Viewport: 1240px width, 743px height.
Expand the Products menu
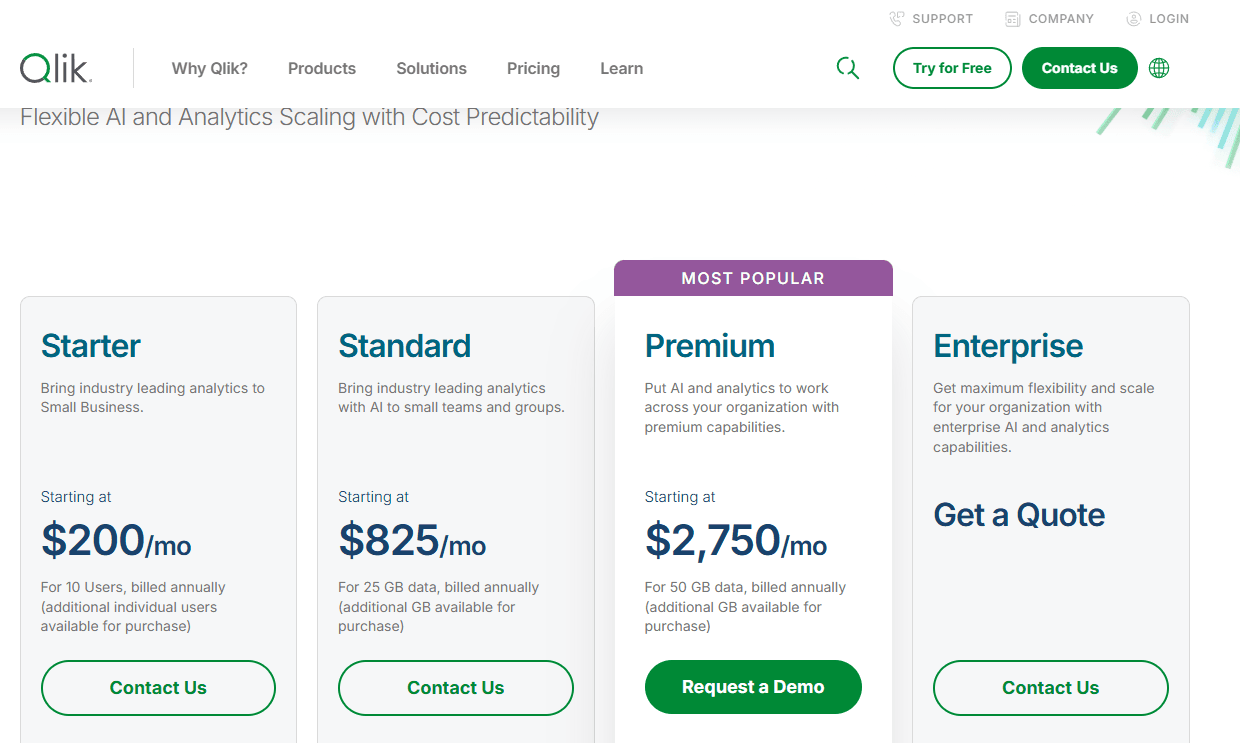[x=322, y=68]
